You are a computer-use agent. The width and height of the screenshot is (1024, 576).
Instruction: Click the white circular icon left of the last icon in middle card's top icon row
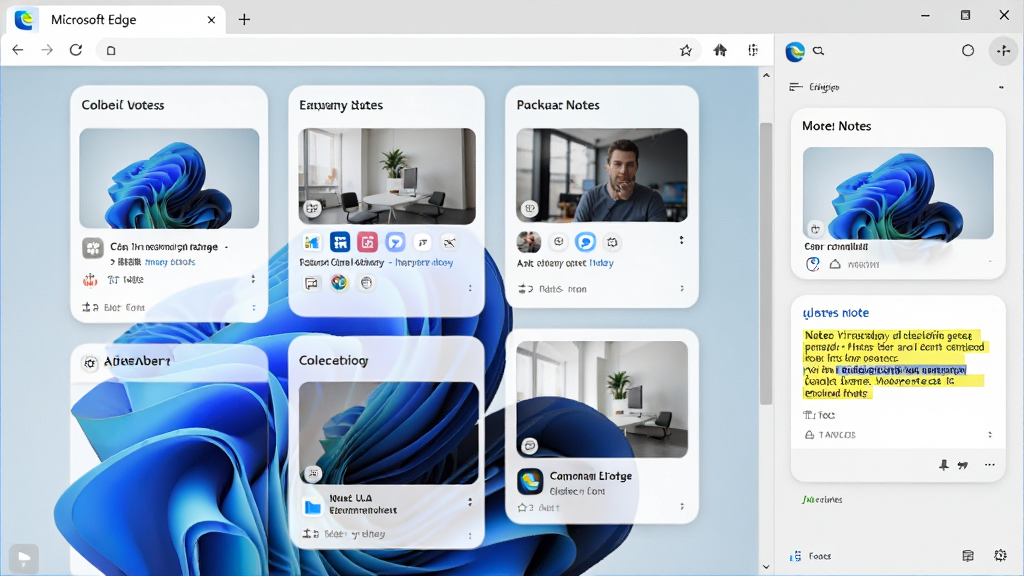pos(423,242)
